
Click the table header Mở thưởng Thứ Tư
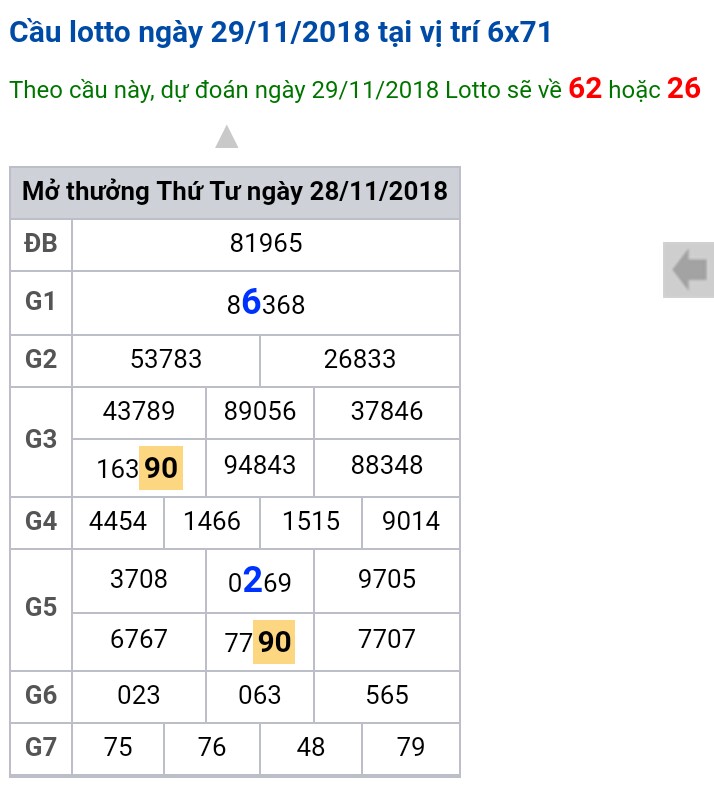[235, 191]
